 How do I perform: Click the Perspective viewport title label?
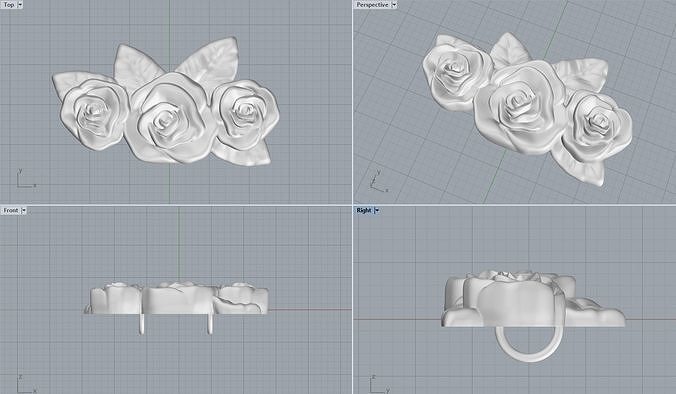pyautogui.click(x=372, y=5)
